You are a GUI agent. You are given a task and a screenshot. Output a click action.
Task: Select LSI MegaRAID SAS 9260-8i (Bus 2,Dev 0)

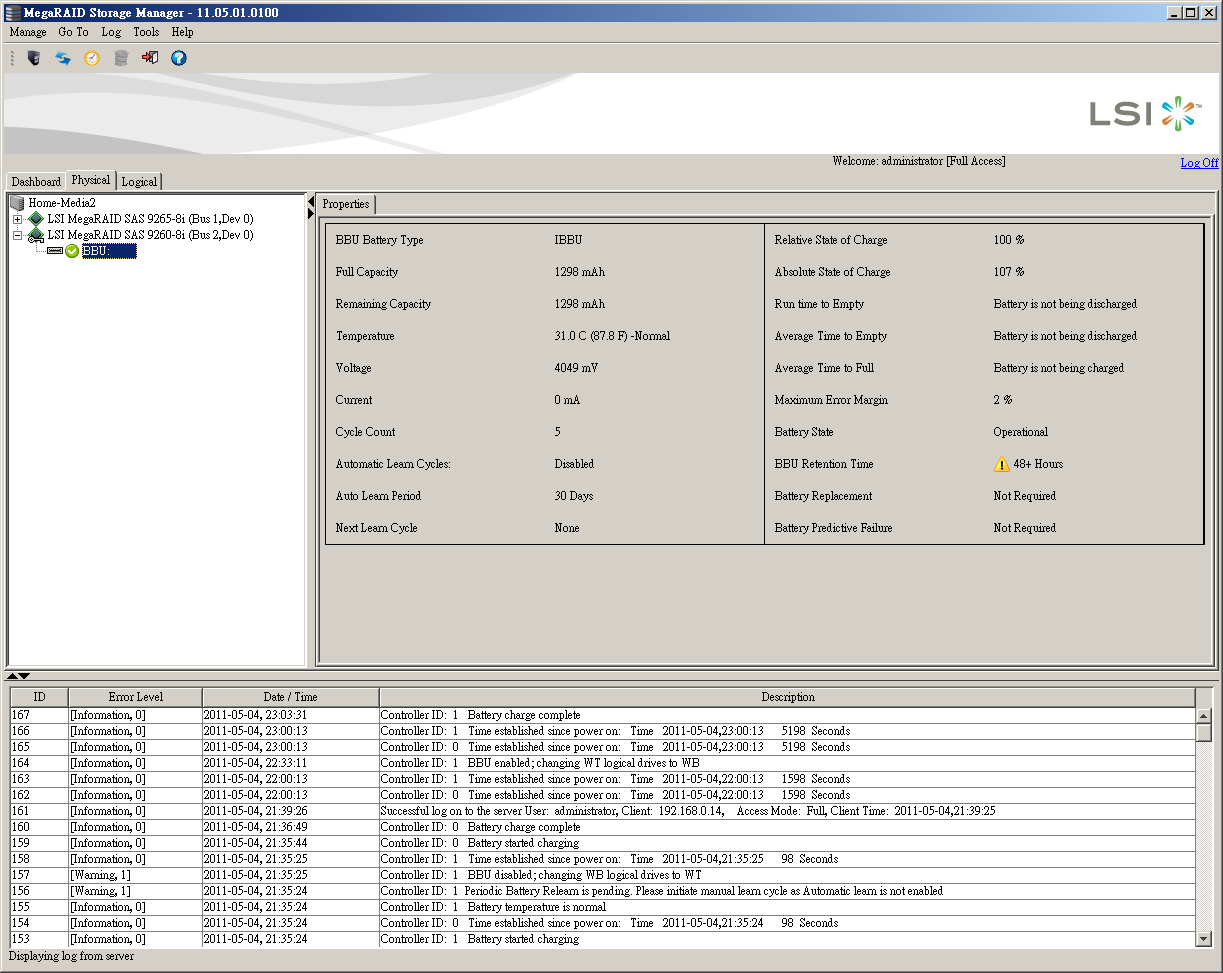coord(150,235)
